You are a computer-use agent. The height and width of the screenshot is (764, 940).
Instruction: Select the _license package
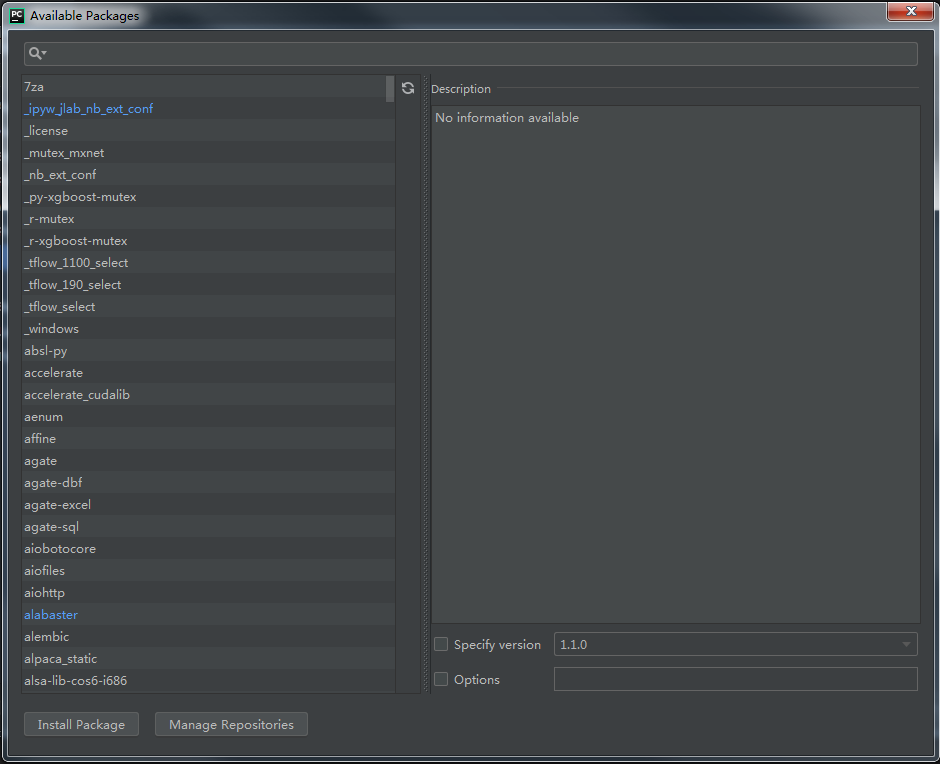pos(208,131)
